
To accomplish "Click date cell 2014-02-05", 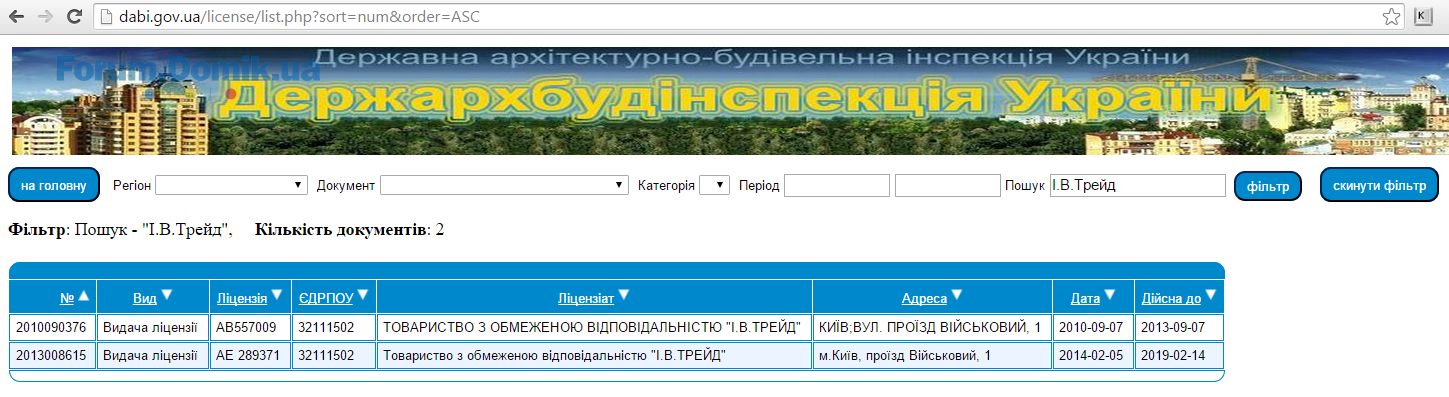I will [1092, 356].
